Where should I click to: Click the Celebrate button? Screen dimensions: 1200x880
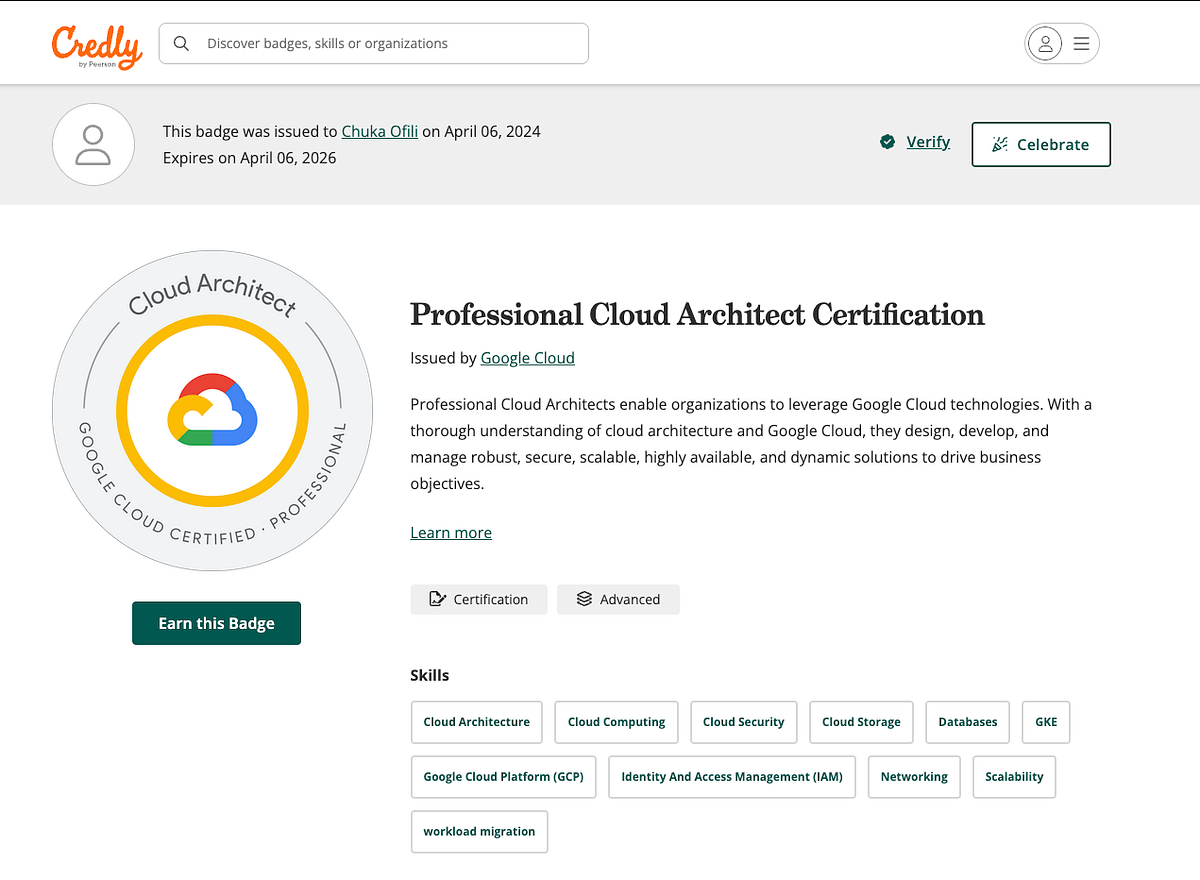pos(1041,145)
